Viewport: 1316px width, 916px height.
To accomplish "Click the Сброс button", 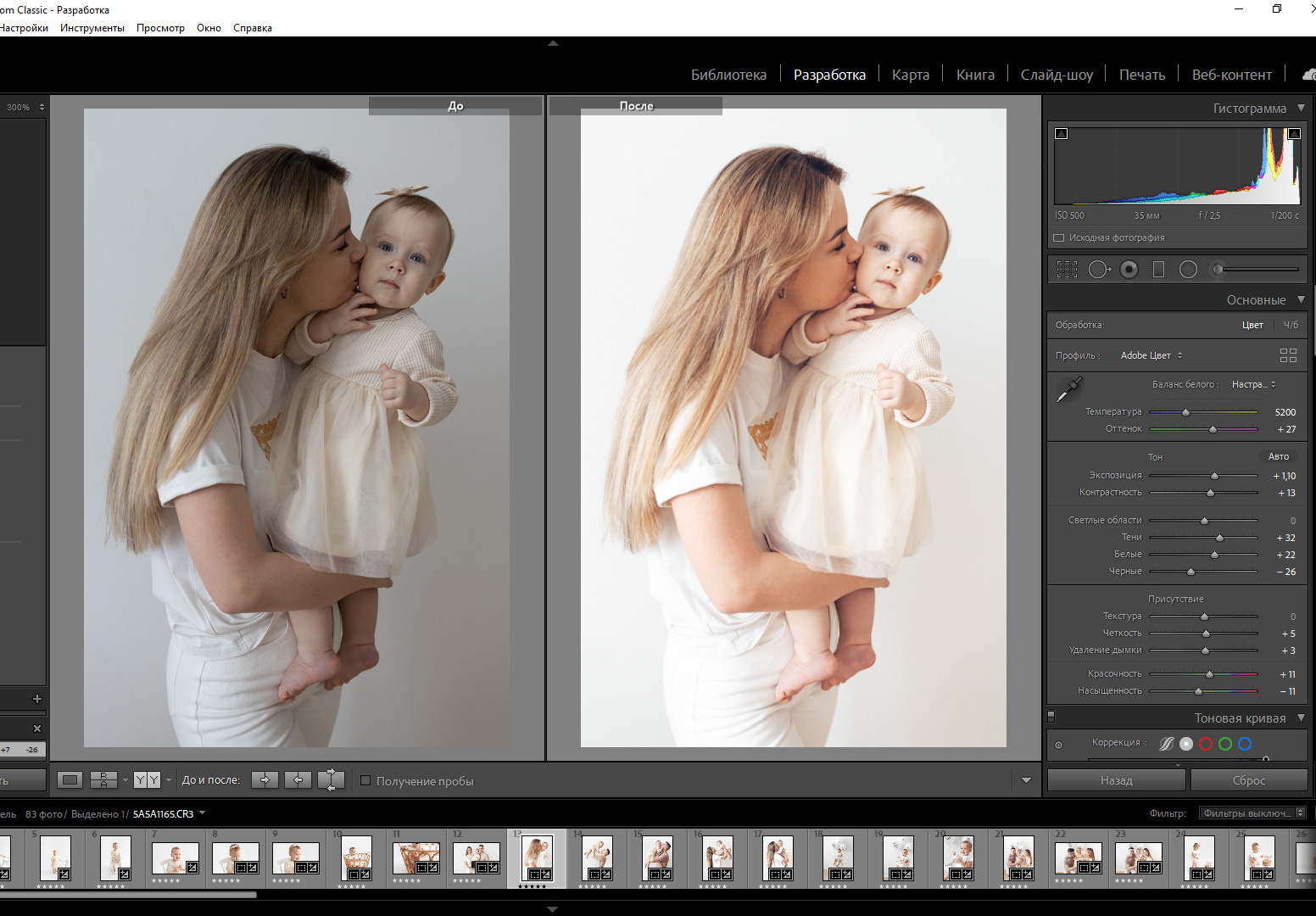I will pos(1248,780).
